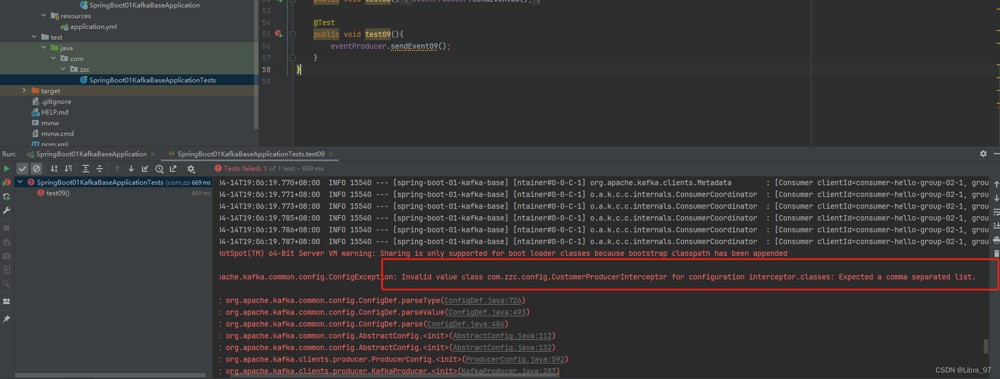
Task: Rerun tests with the green play icon
Action: (x=6, y=168)
